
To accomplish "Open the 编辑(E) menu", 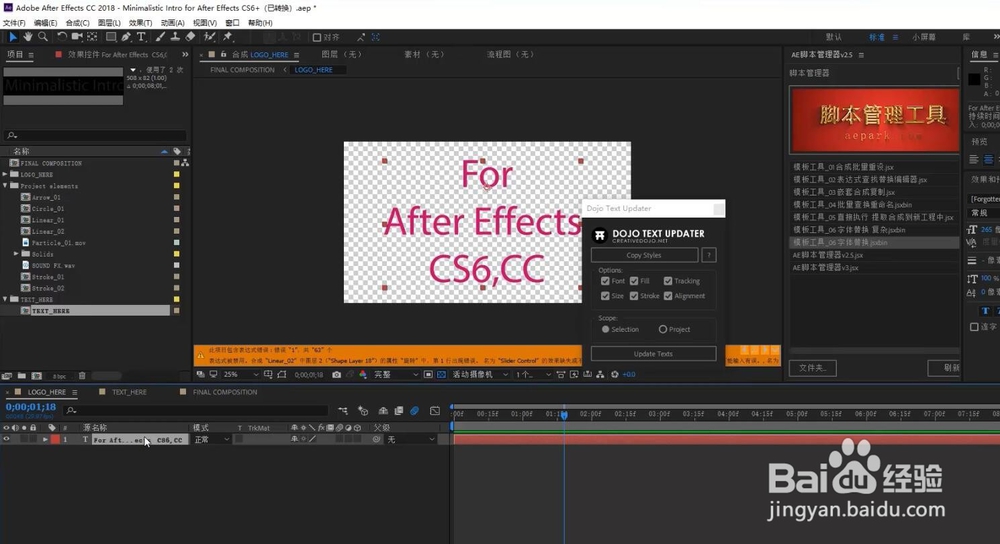I will tap(45, 22).
